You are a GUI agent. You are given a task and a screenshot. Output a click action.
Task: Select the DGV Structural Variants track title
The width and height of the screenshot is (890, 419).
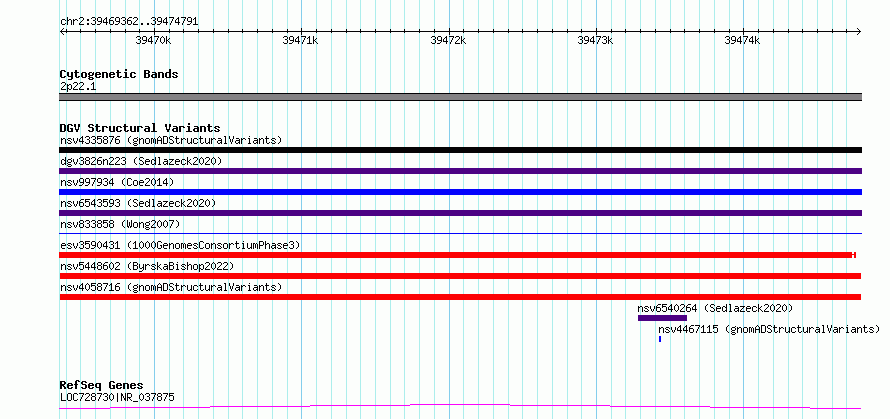tap(140, 128)
